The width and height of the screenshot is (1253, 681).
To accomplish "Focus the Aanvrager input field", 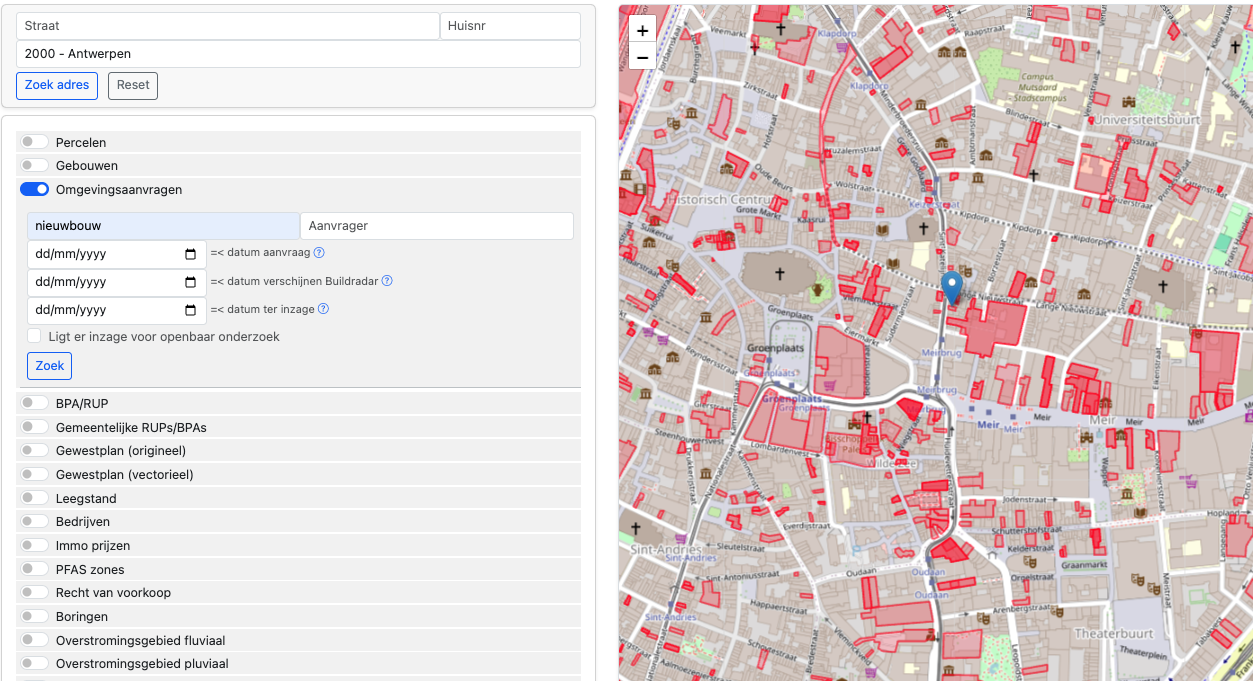I will click(437, 226).
